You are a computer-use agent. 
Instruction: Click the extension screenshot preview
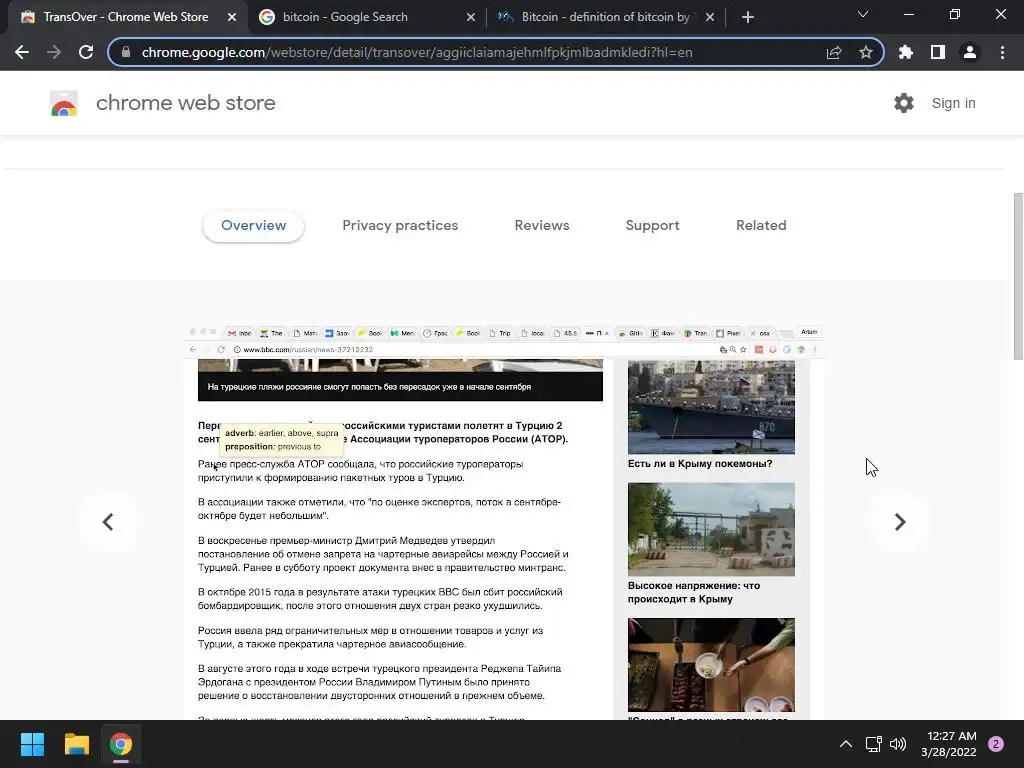coord(504,522)
